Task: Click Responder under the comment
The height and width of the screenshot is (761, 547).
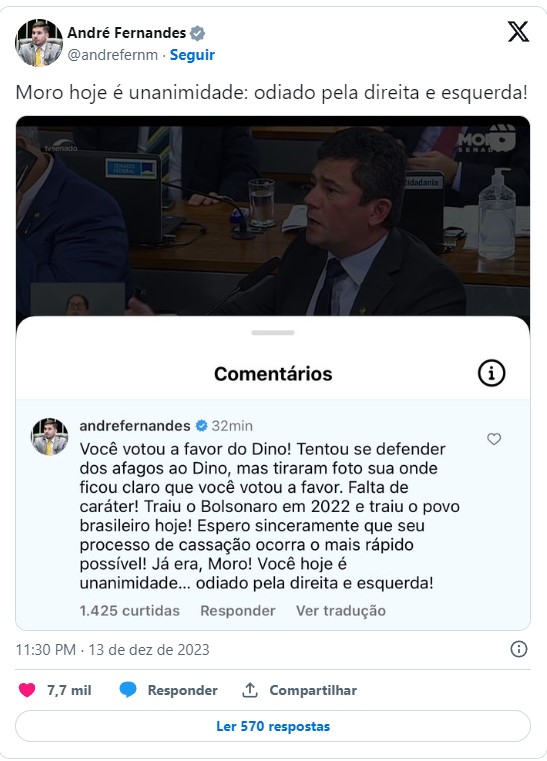Action: coord(238,611)
